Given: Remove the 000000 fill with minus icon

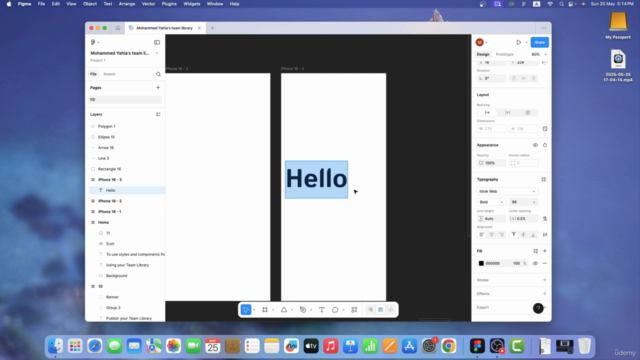Looking at the screenshot, I should [x=544, y=263].
